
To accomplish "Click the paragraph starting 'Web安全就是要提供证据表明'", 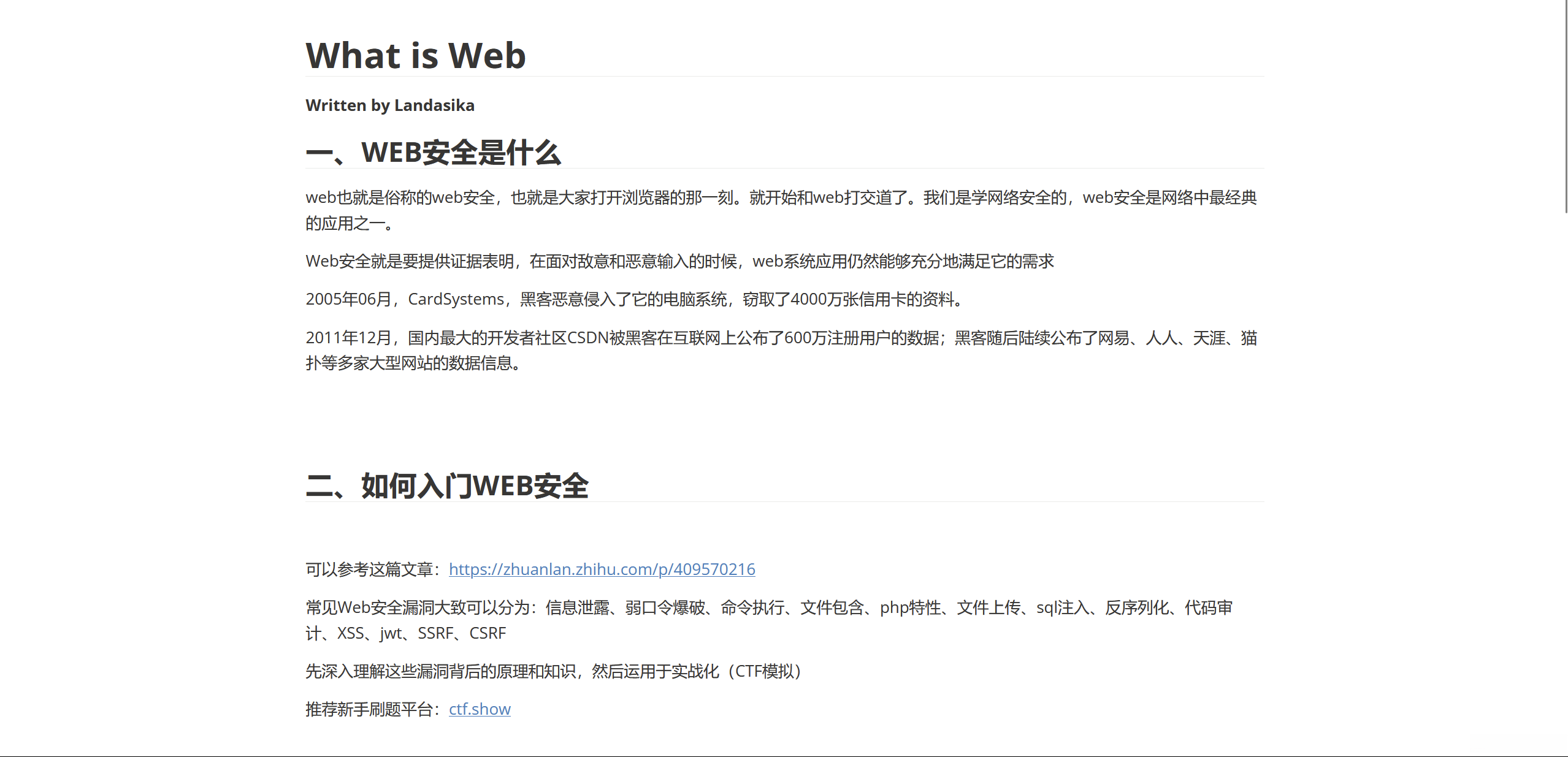I will [x=679, y=261].
